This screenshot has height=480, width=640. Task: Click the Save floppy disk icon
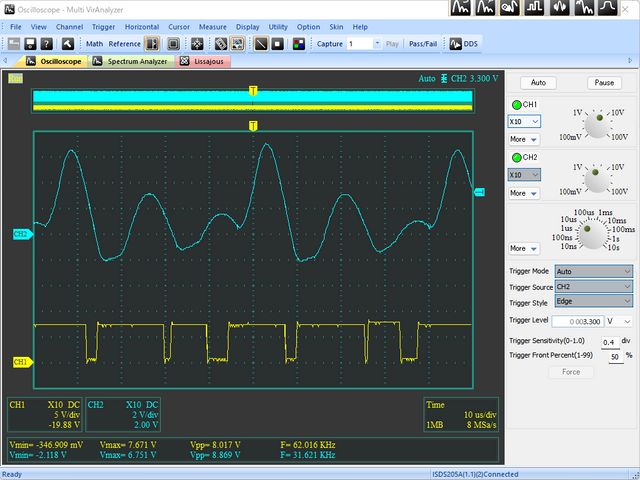31,44
